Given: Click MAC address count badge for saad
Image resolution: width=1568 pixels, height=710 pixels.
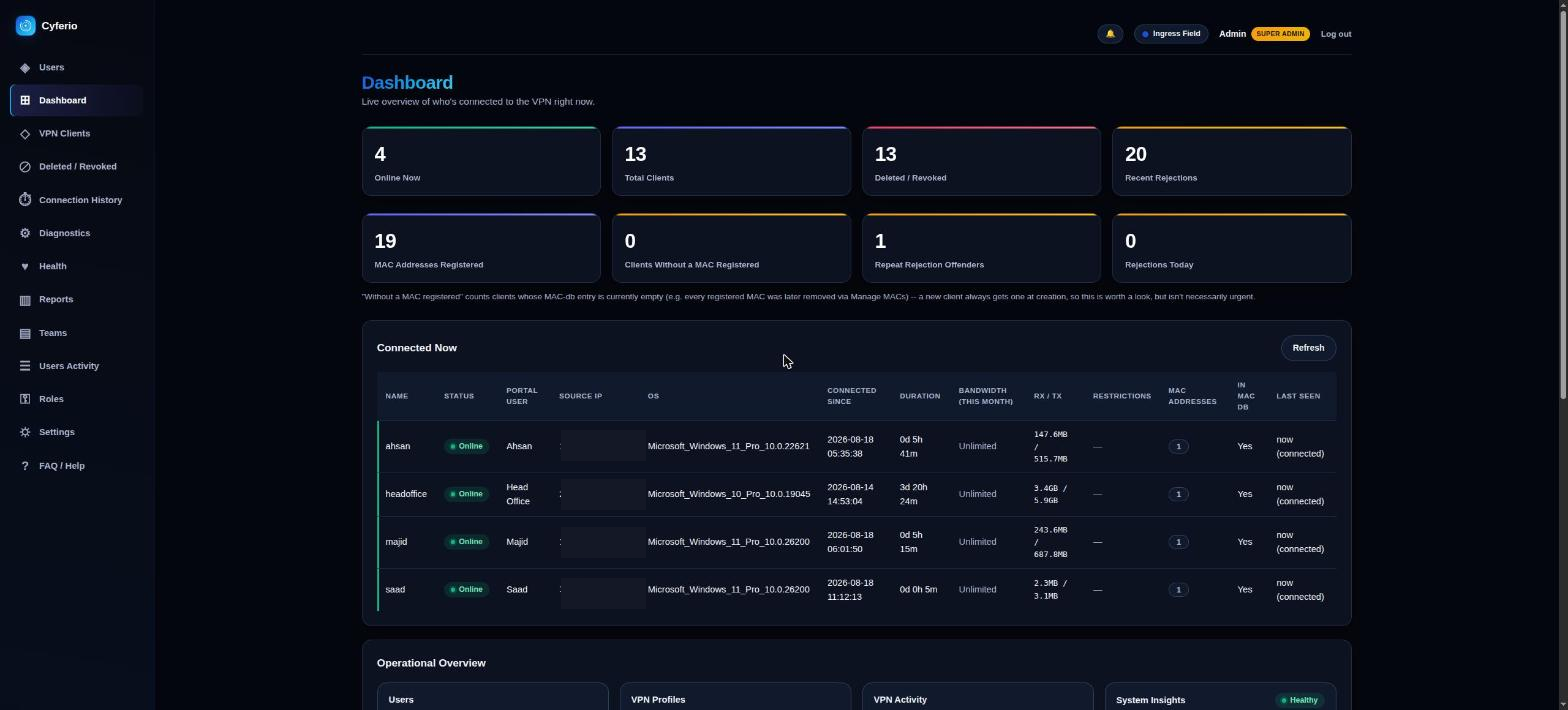Looking at the screenshot, I should (x=1178, y=590).
